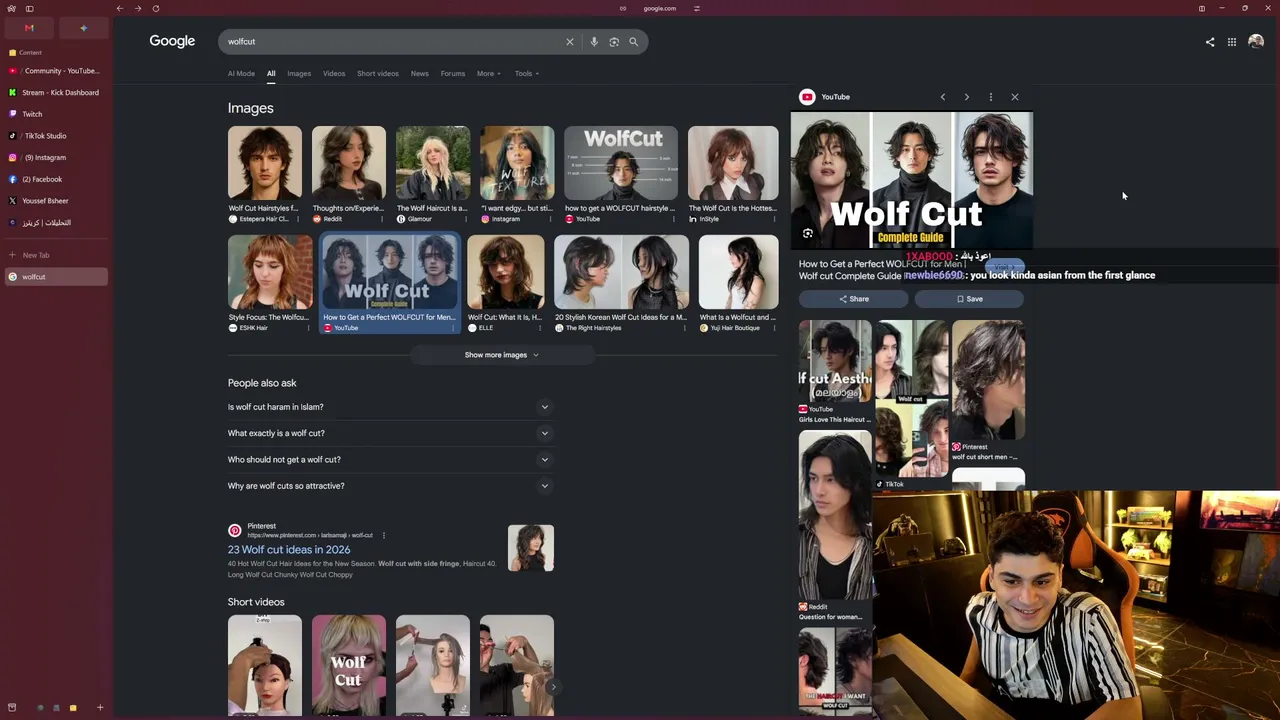Open the Tools dropdown
This screenshot has height=720, width=1280.
pos(527,73)
